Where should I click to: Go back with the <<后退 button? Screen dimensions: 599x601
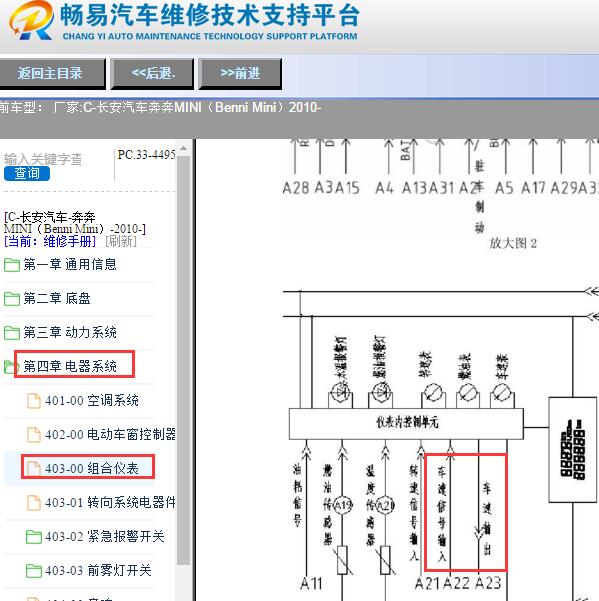click(153, 73)
